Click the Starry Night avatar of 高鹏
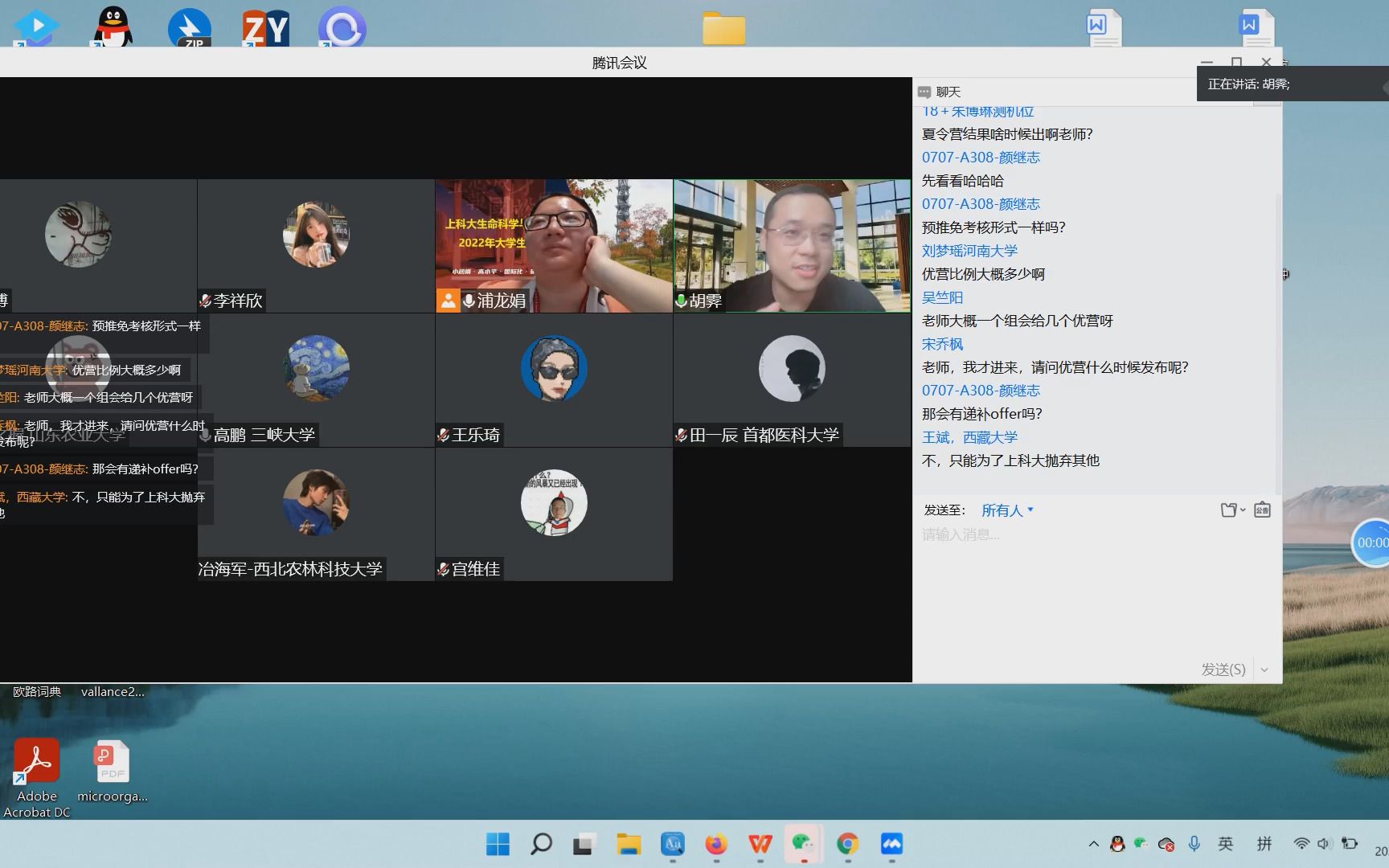The height and width of the screenshot is (868, 1389). pyautogui.click(x=316, y=368)
